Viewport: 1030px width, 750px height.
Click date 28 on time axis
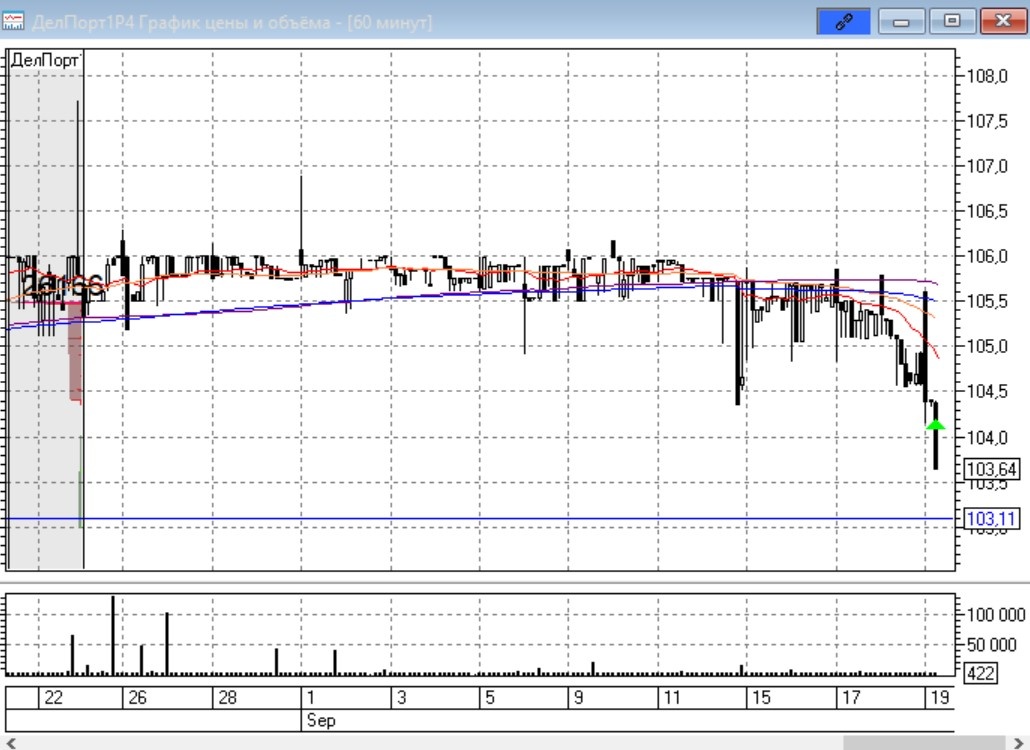[227, 697]
